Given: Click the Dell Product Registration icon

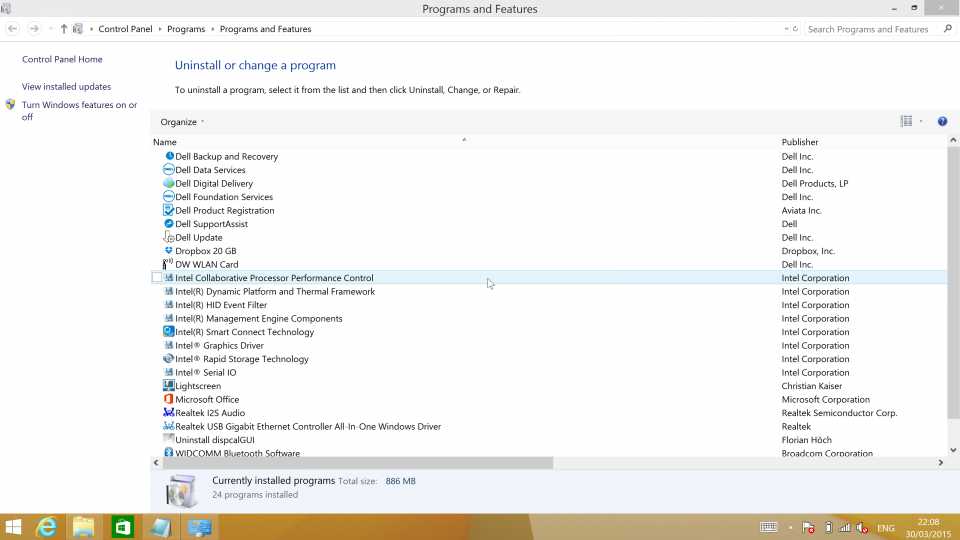Looking at the screenshot, I should (x=169, y=210).
